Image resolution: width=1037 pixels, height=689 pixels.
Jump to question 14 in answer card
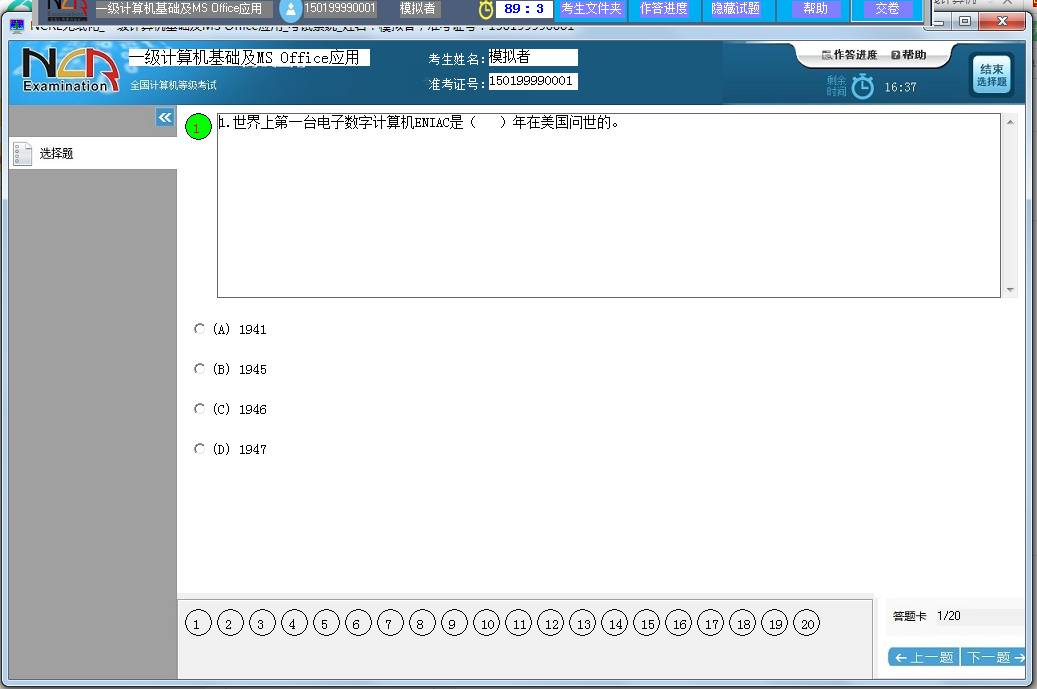614,624
